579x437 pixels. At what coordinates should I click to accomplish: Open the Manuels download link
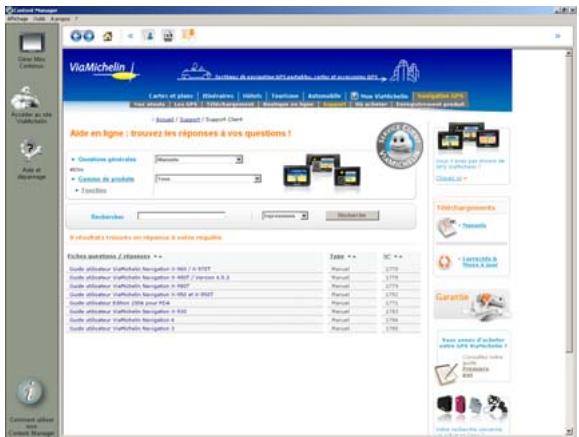click(x=474, y=225)
